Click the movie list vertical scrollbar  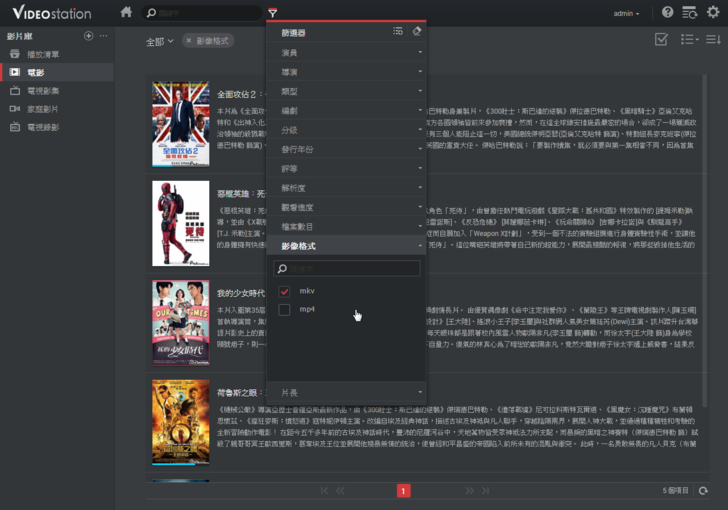704,240
